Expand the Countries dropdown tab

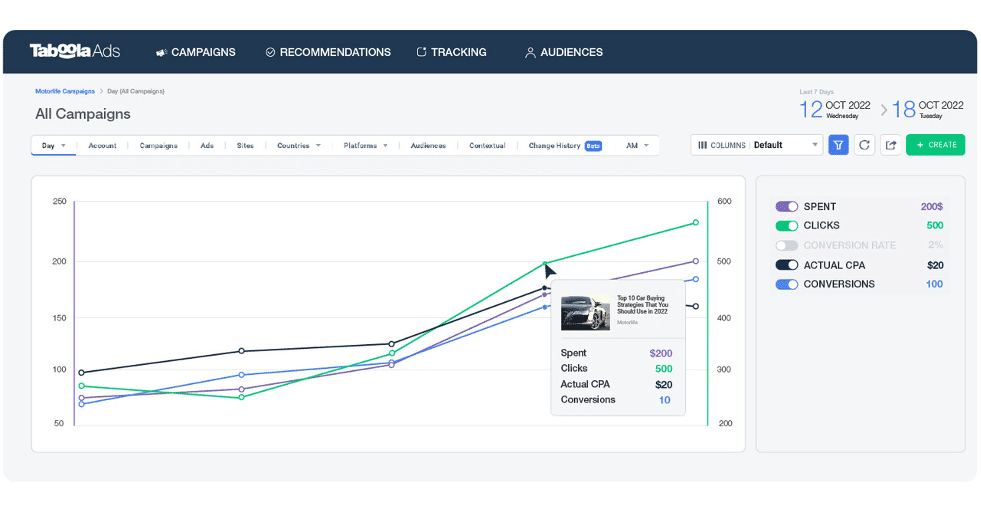[298, 145]
